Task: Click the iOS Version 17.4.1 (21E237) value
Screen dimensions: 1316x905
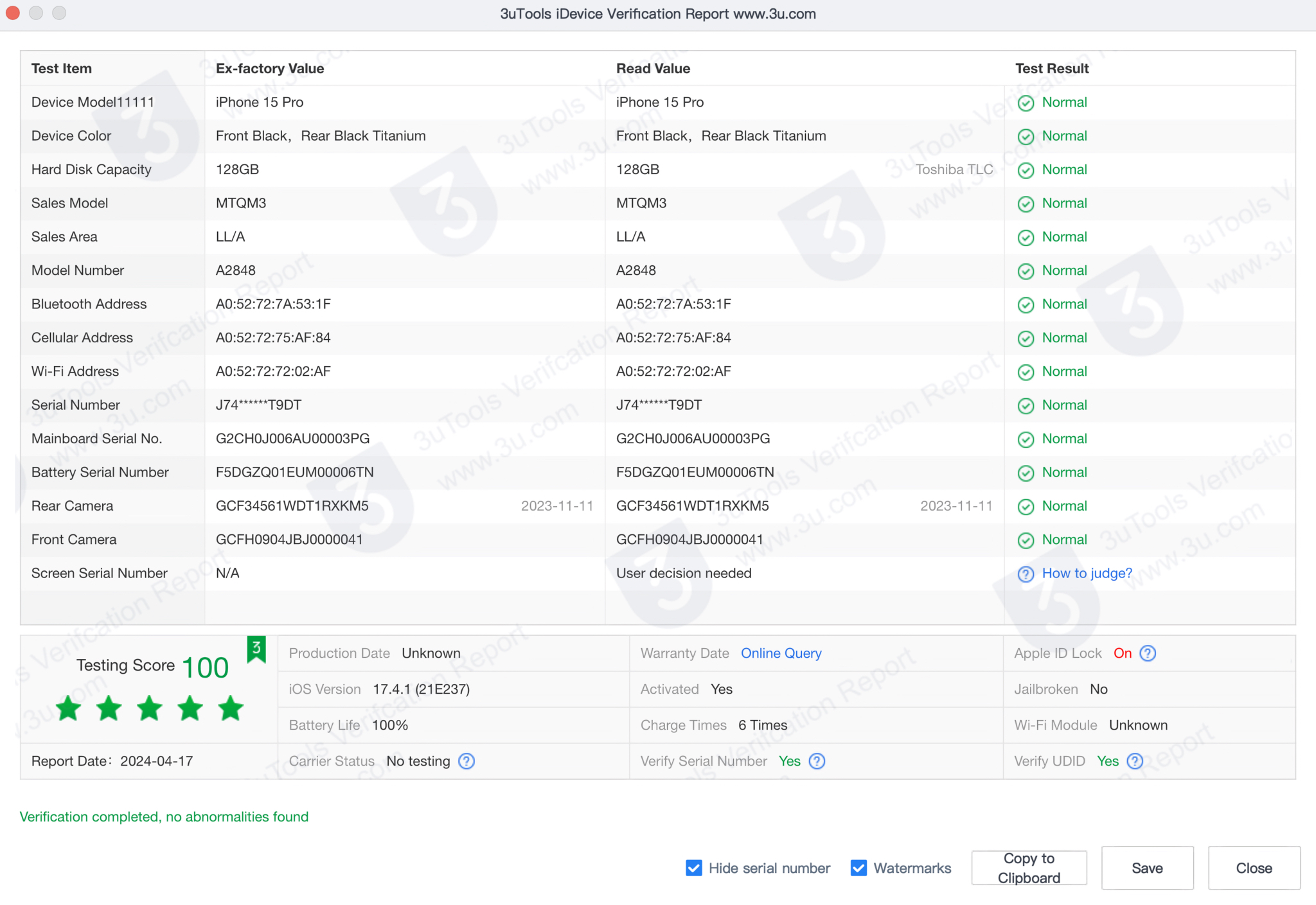Action: (422, 689)
